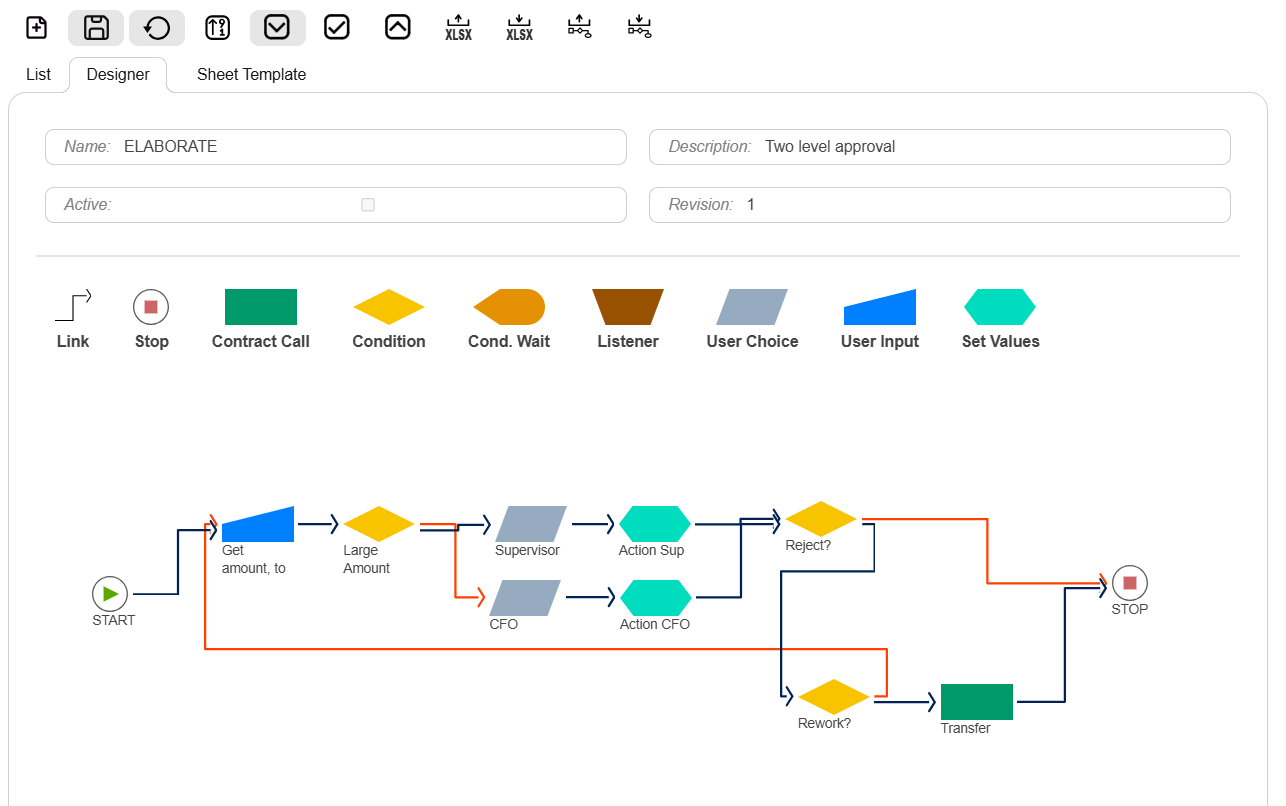The width and height of the screenshot is (1286, 806).
Task: Click the down-chevron box toolbar icon
Action: tap(277, 28)
